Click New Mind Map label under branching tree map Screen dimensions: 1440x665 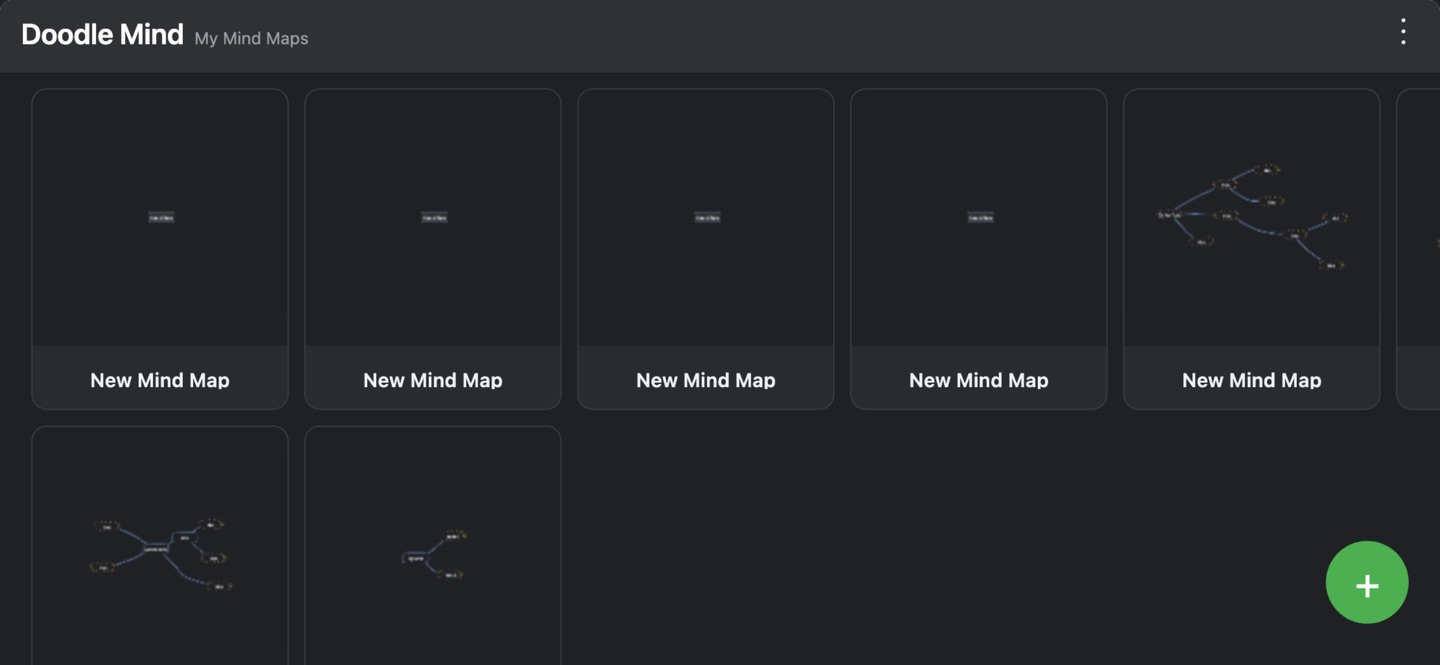(x=1252, y=380)
